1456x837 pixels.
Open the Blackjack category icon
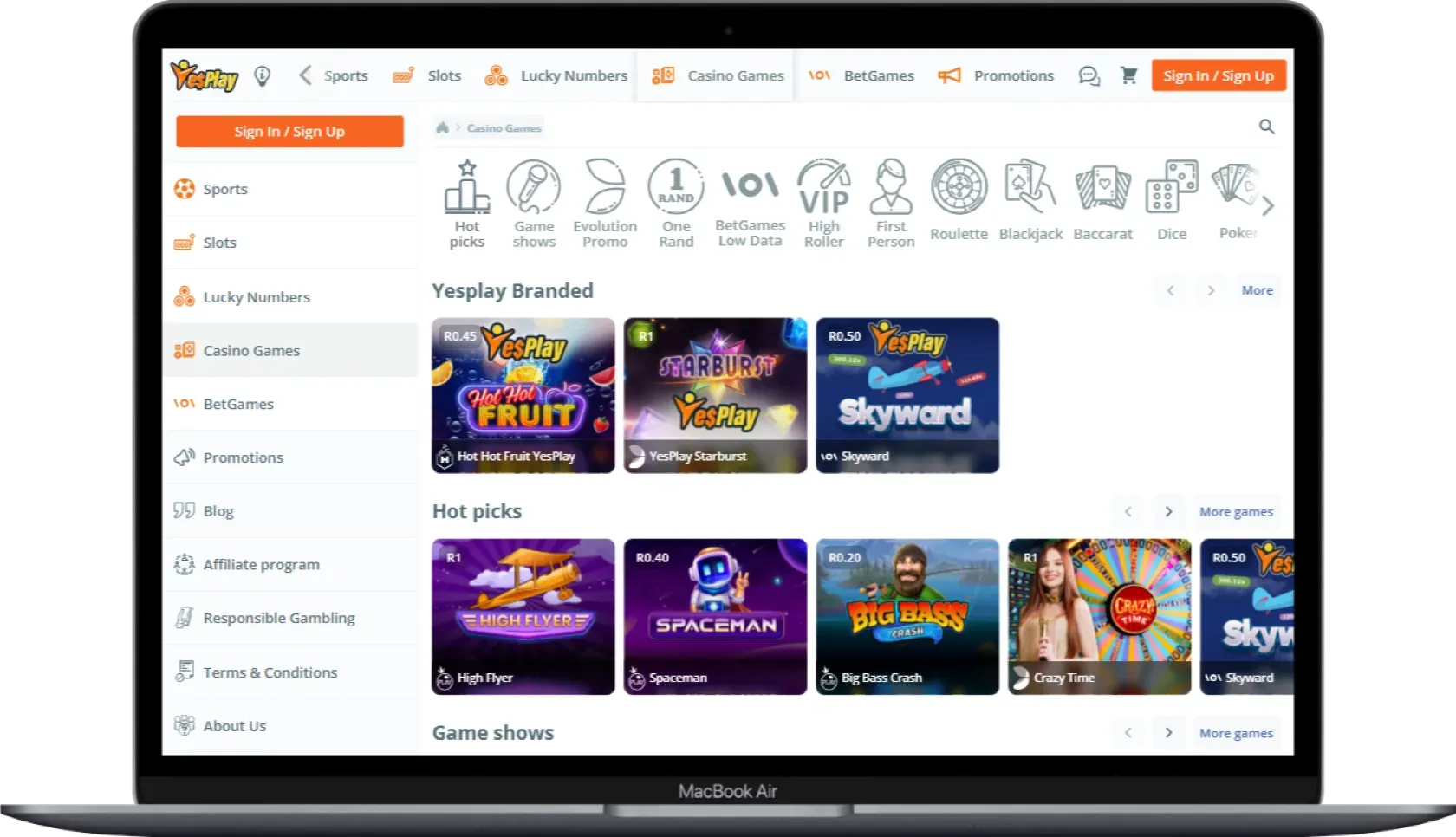tap(1030, 201)
